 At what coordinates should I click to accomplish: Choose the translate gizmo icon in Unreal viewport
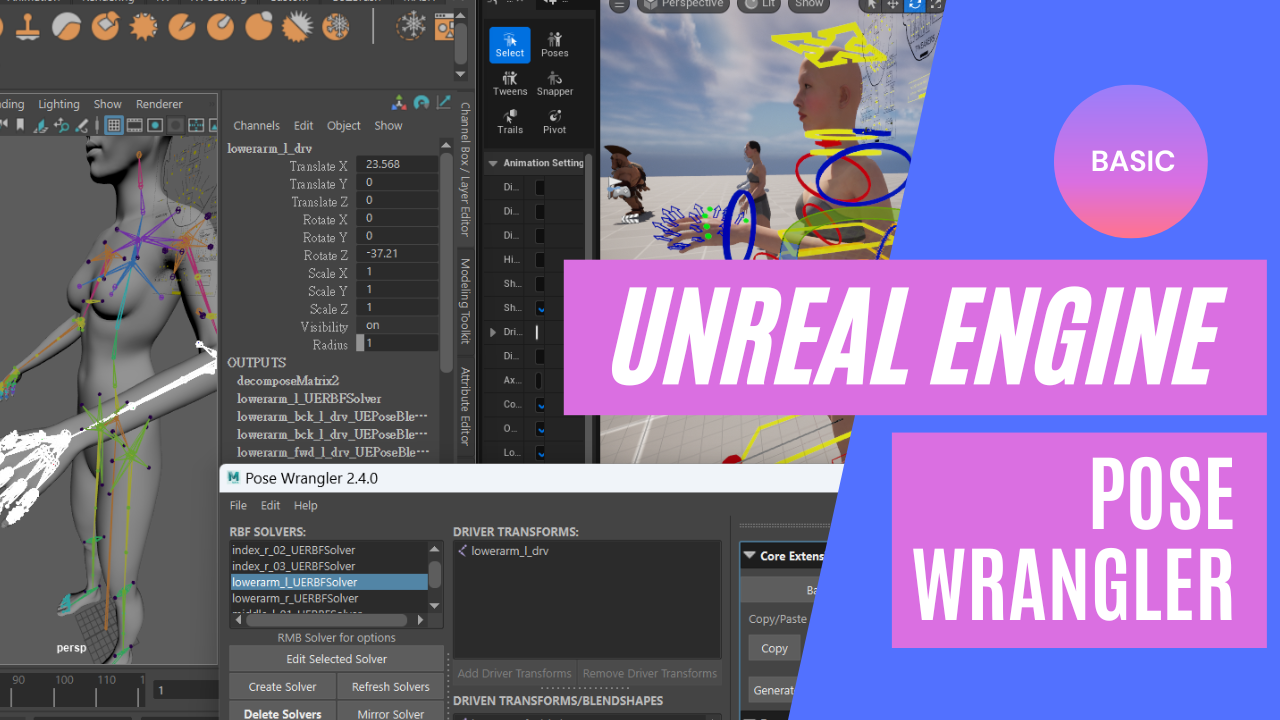click(x=893, y=5)
